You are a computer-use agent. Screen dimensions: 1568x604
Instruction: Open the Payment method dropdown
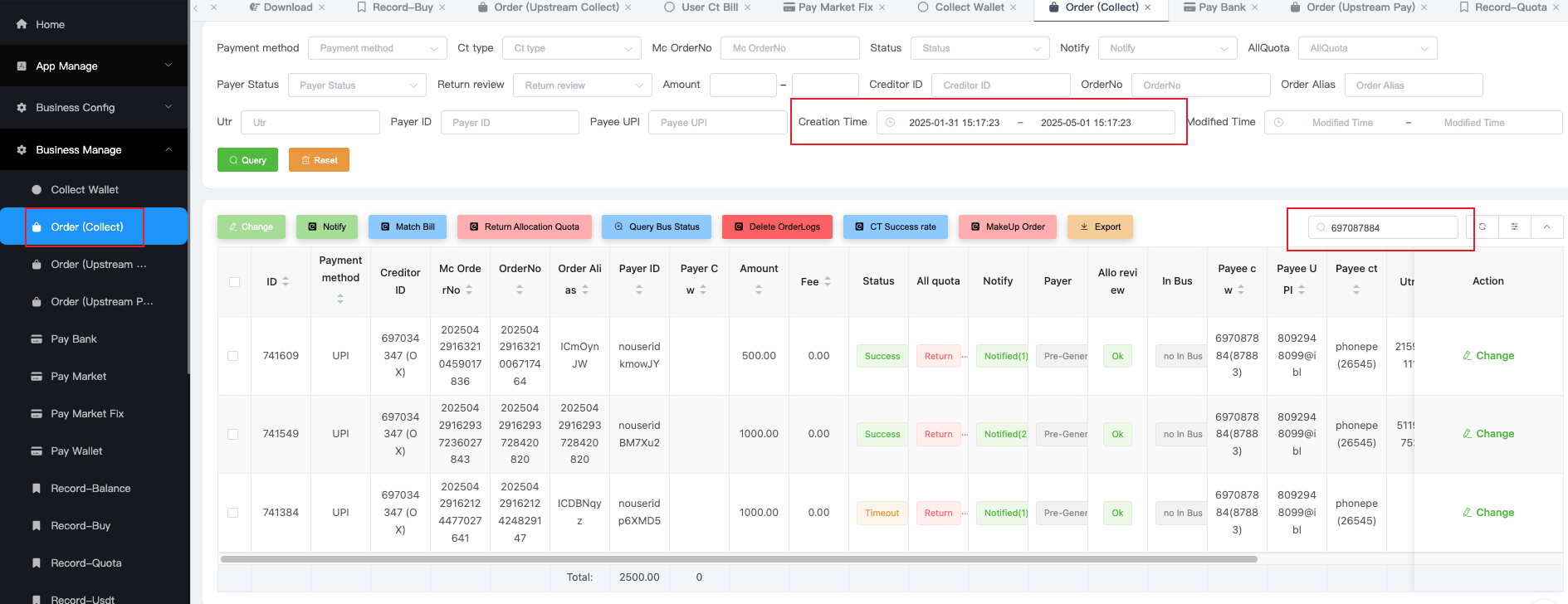(x=378, y=48)
